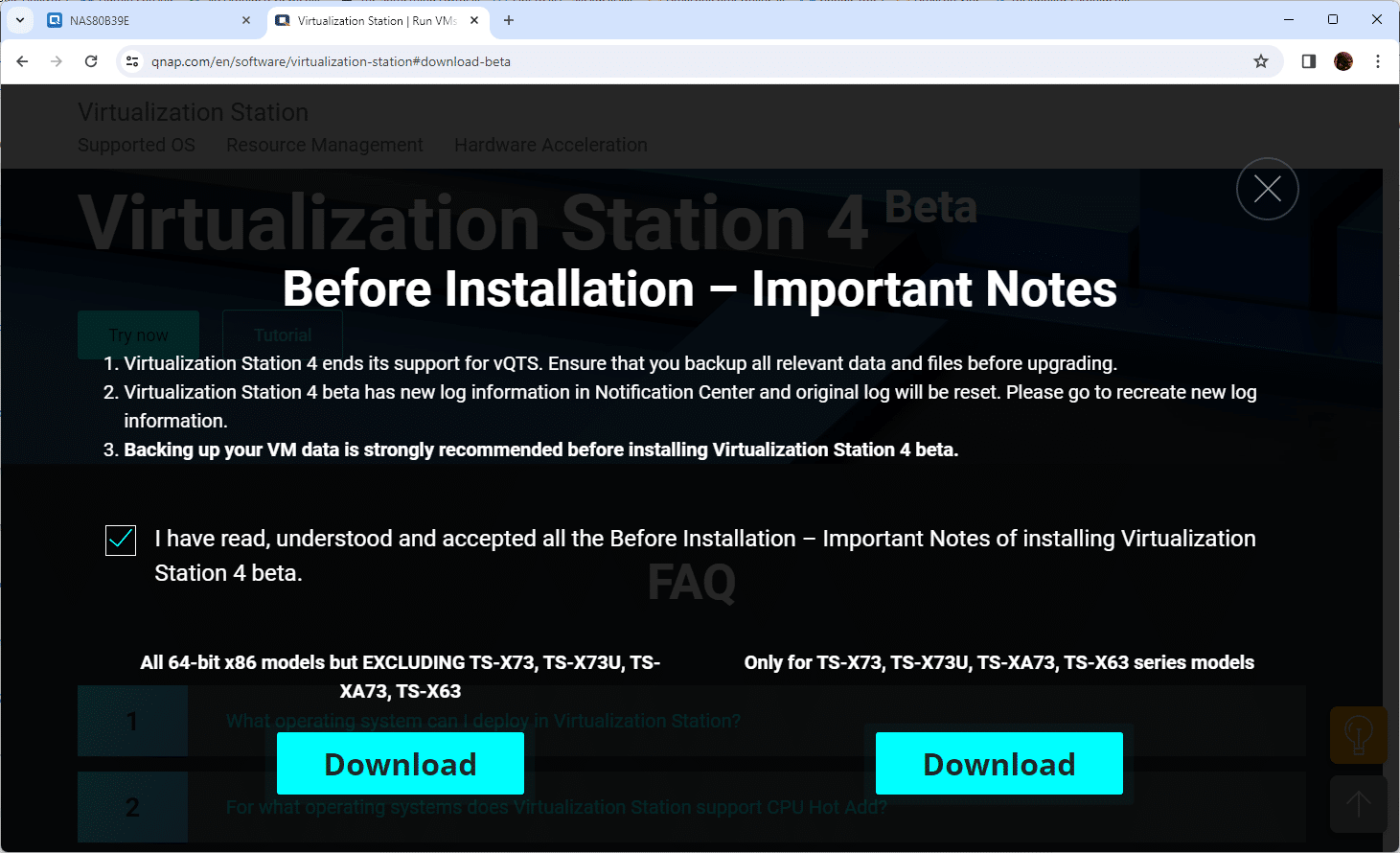This screenshot has height=853, width=1400.
Task: Click the lightbulb feedback icon
Action: (1358, 735)
